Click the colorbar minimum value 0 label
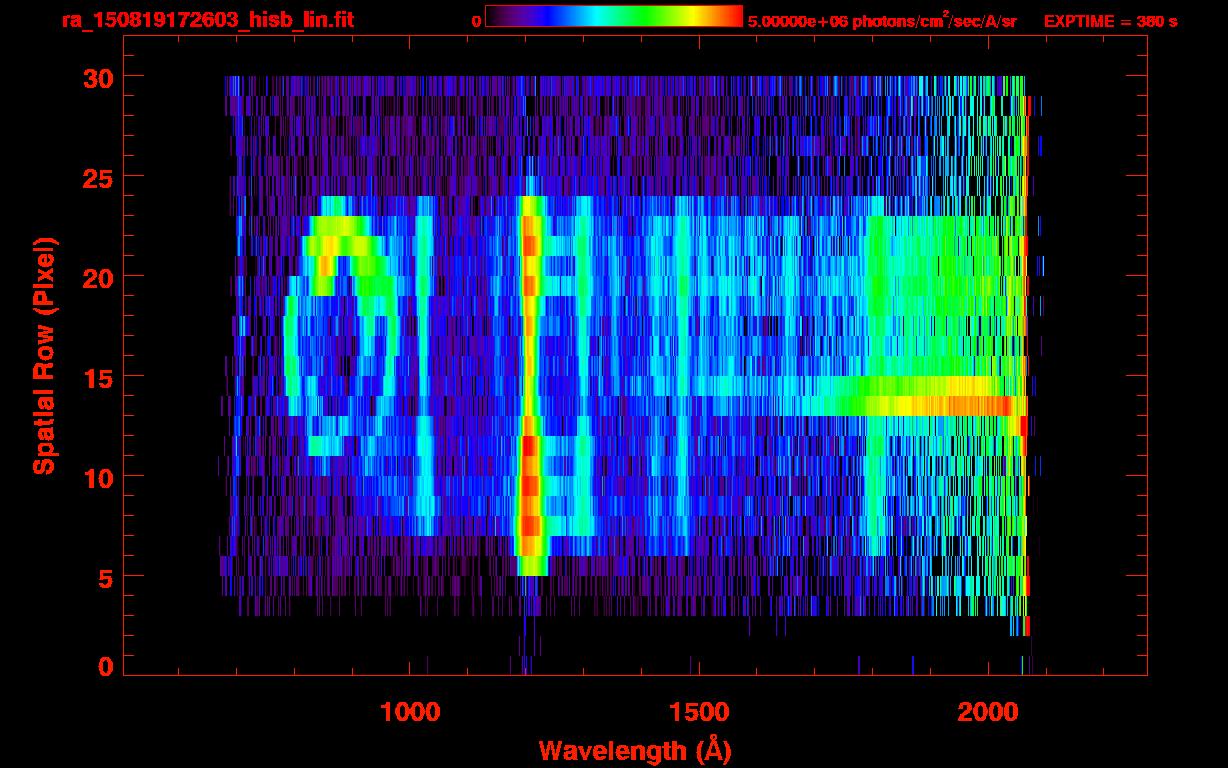This screenshot has height=768, width=1228. 477,21
